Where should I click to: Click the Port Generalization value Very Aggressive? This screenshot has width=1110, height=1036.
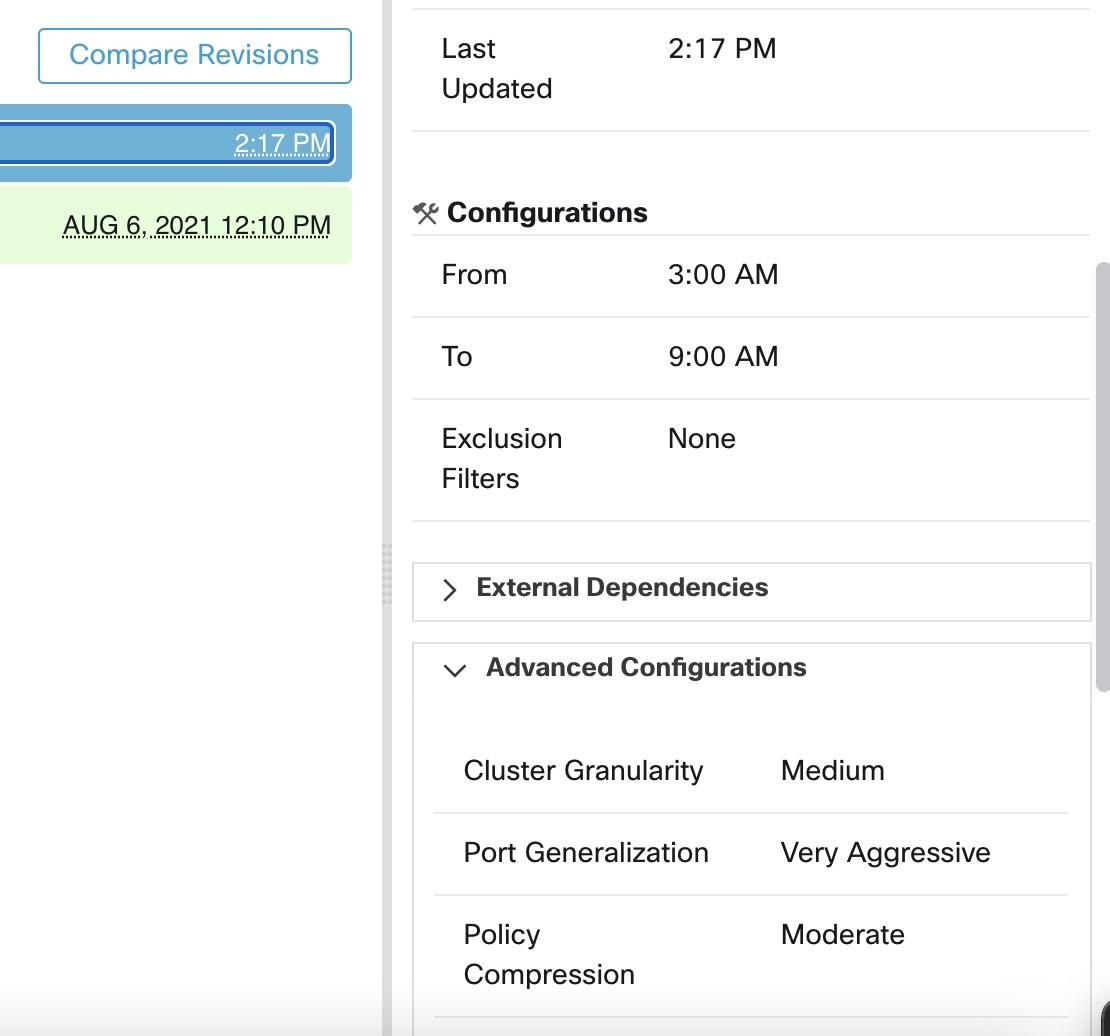coord(885,853)
